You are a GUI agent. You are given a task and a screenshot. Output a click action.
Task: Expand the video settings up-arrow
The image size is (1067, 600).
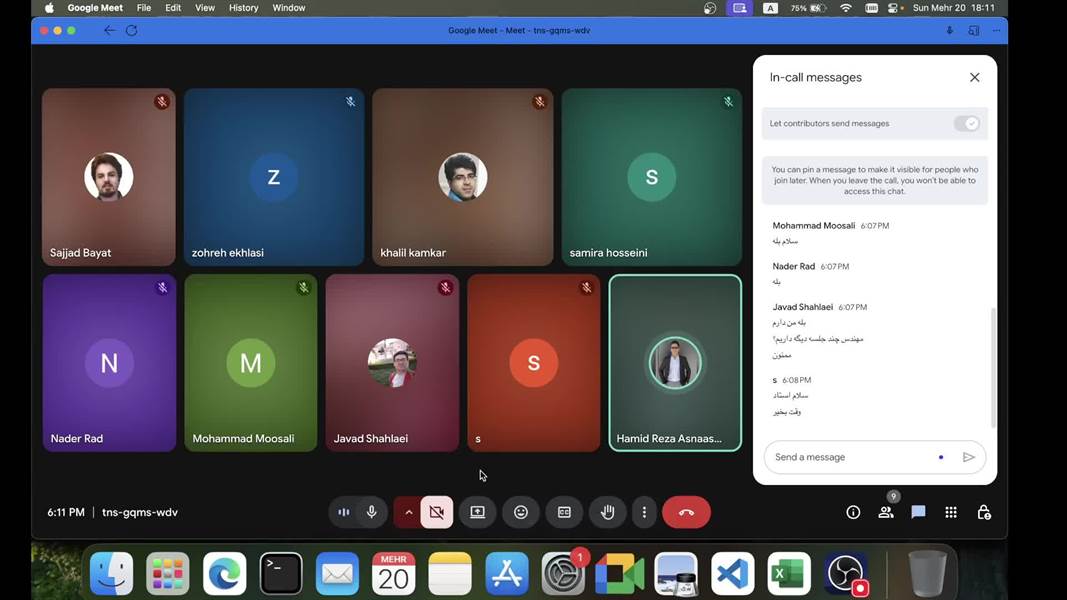(408, 512)
